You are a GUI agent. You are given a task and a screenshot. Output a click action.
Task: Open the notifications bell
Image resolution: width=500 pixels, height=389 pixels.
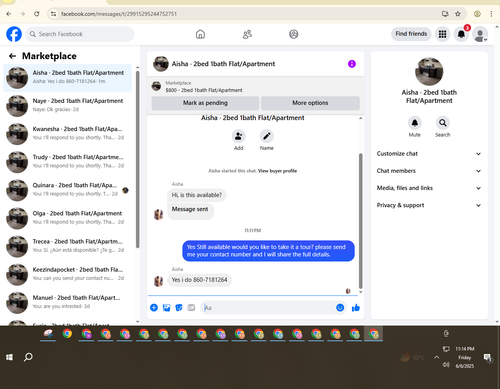pos(461,34)
